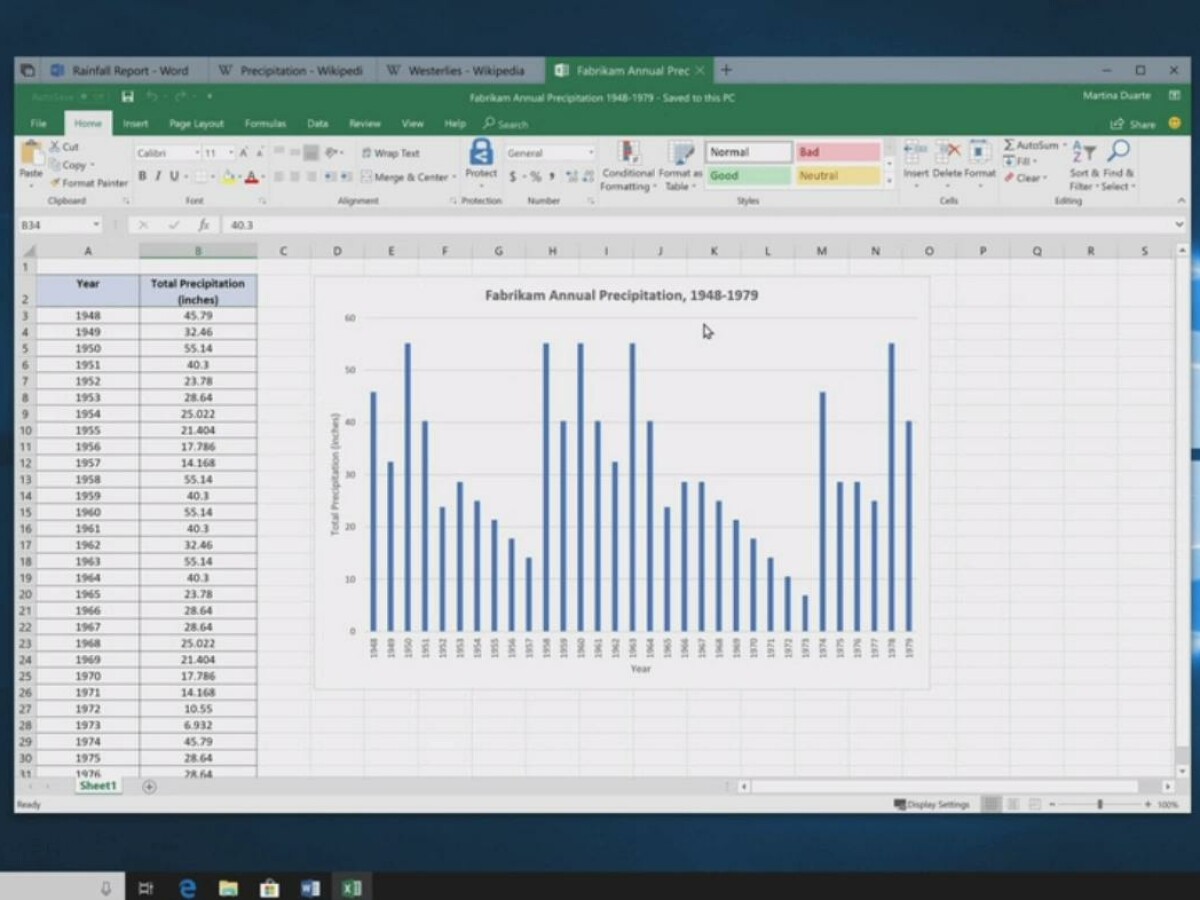The width and height of the screenshot is (1200, 900).
Task: Switch to the Insert ribbon tab
Action: pos(136,124)
